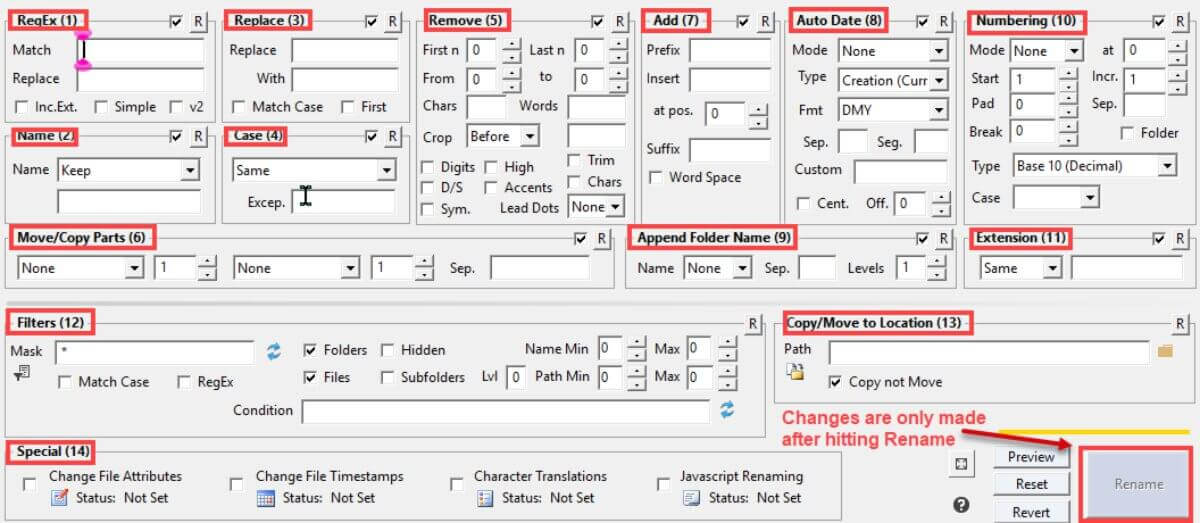Open the Change File Attributes status icon
The height and width of the screenshot is (523, 1200).
[59, 498]
